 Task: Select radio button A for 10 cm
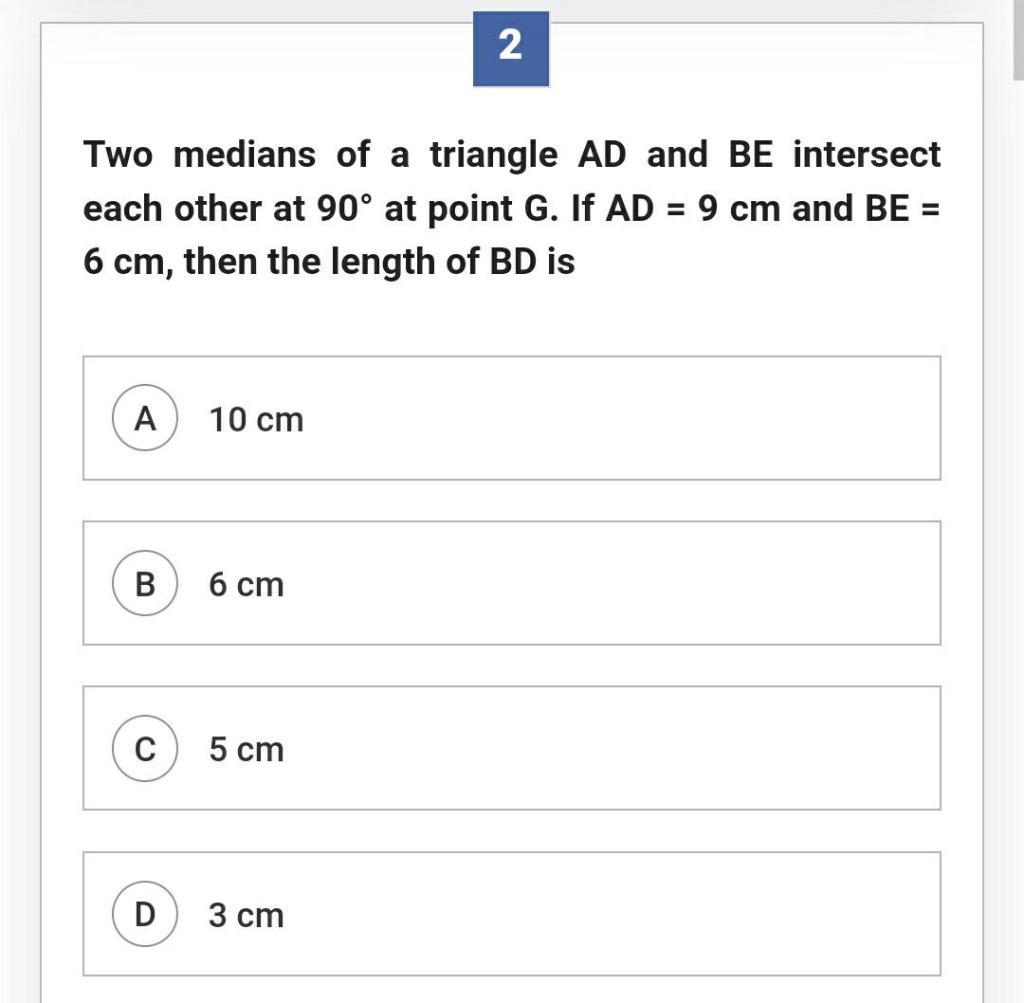(x=145, y=418)
